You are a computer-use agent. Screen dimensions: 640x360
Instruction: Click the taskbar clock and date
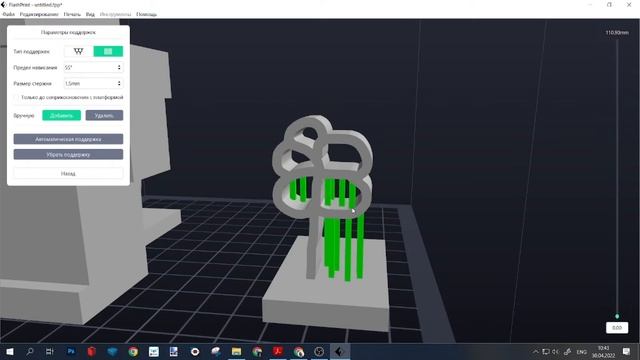[603, 352]
